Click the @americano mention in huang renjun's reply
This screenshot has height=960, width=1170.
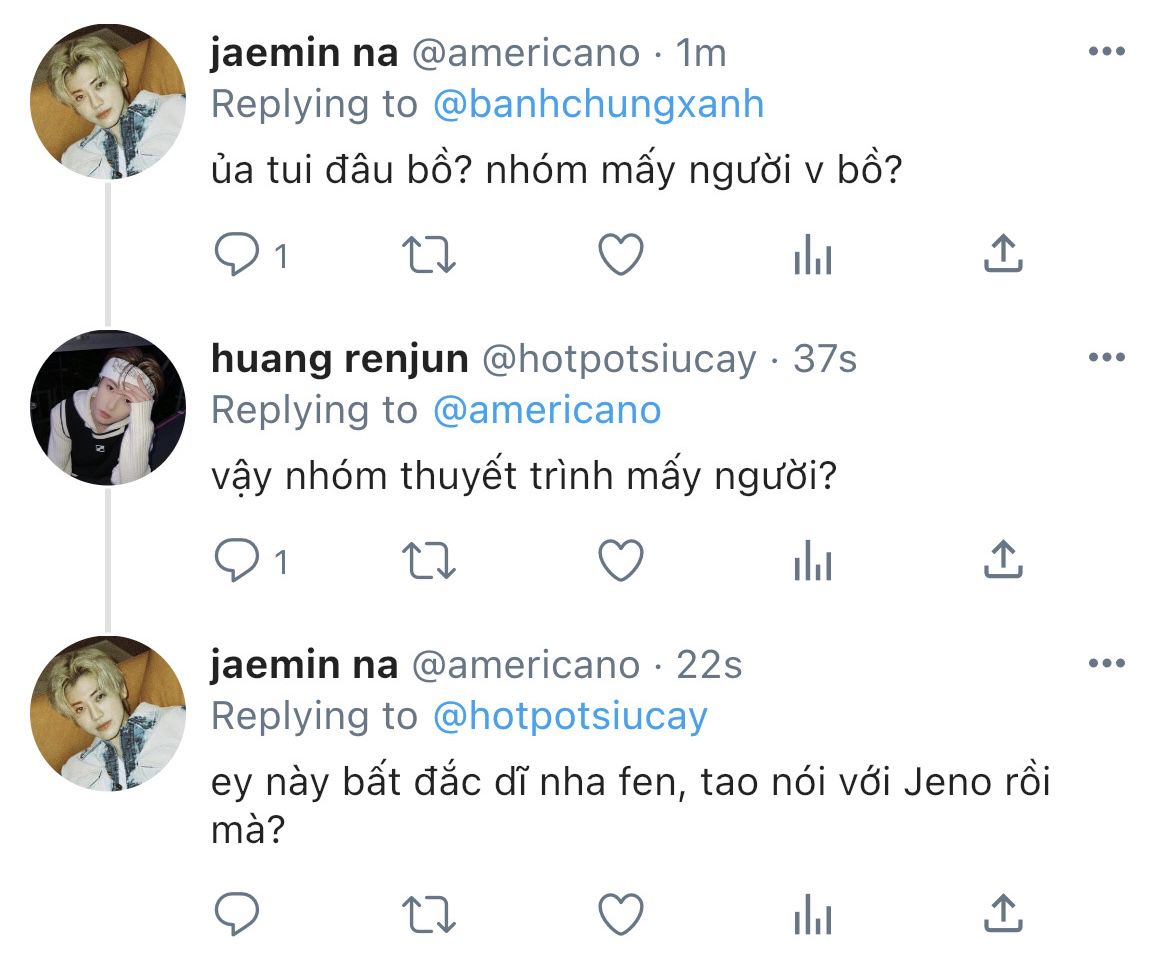(547, 410)
